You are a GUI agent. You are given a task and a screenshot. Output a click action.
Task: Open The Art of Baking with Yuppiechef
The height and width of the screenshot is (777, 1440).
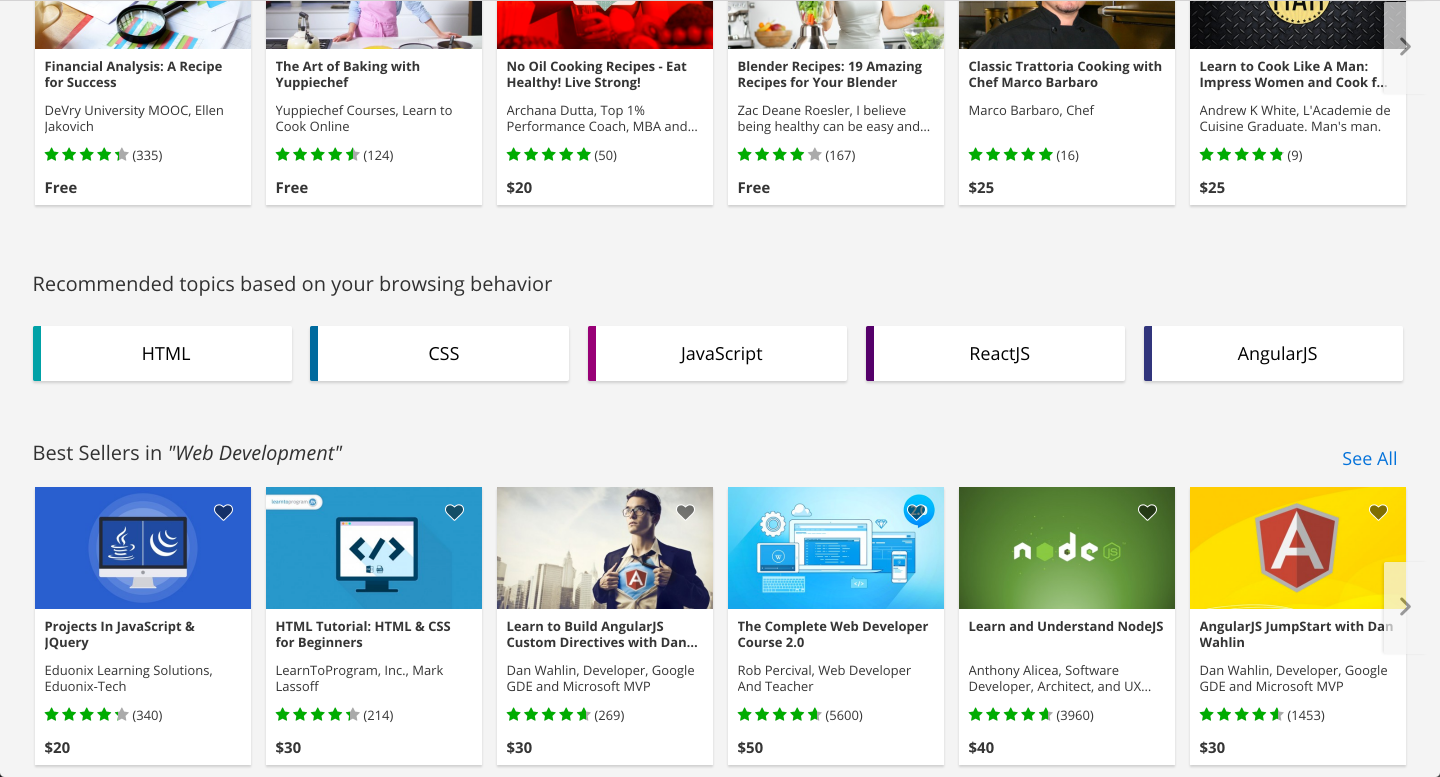pyautogui.click(x=348, y=74)
